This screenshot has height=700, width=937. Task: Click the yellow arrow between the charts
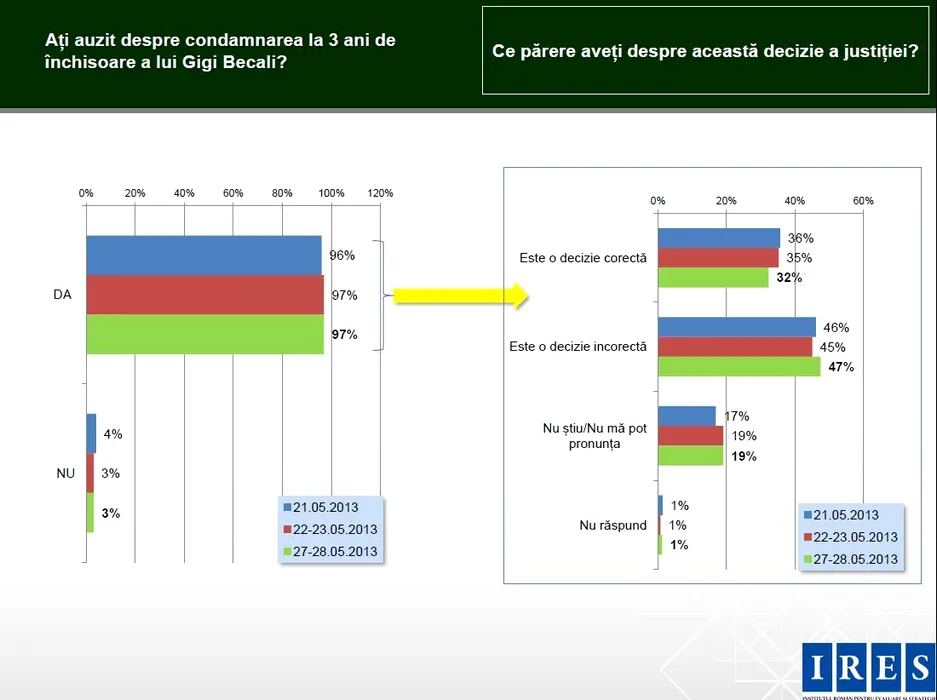459,295
